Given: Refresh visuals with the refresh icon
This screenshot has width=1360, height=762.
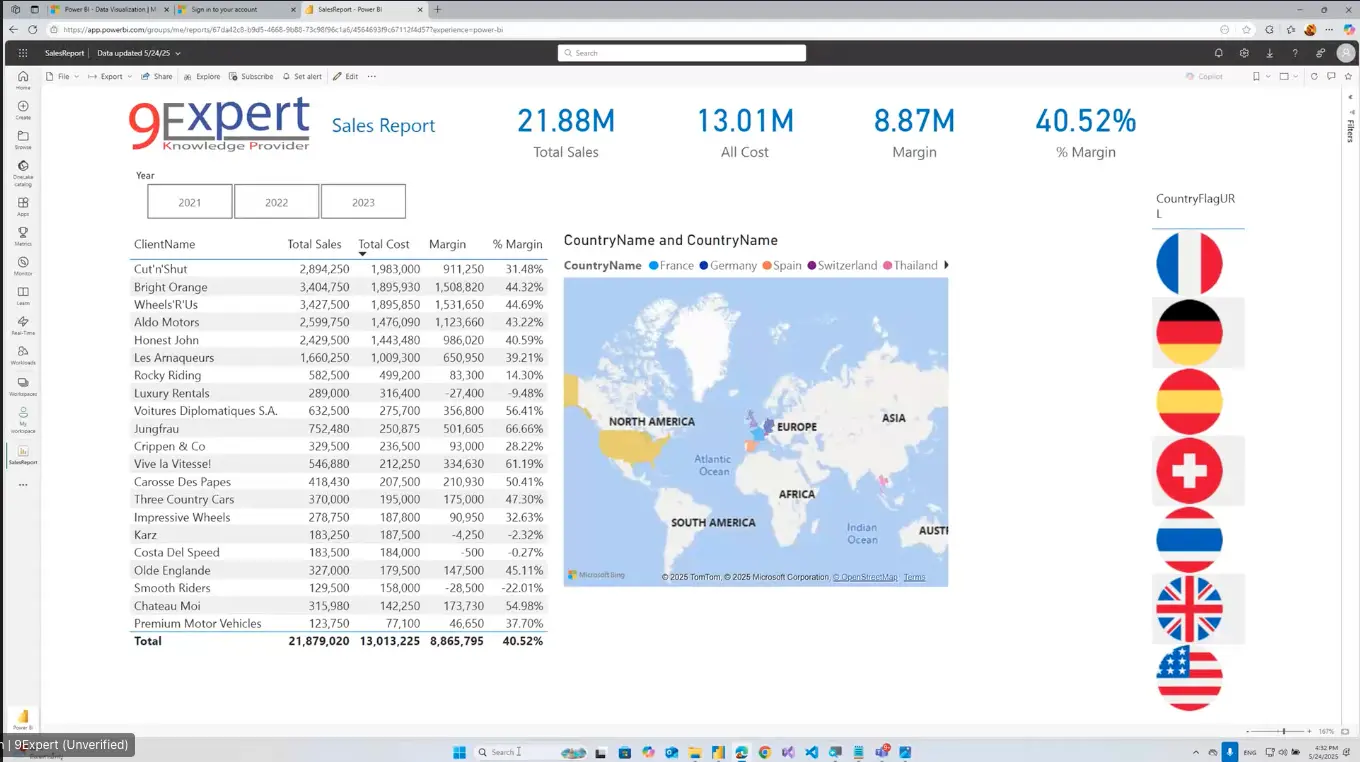Looking at the screenshot, I should [1314, 76].
